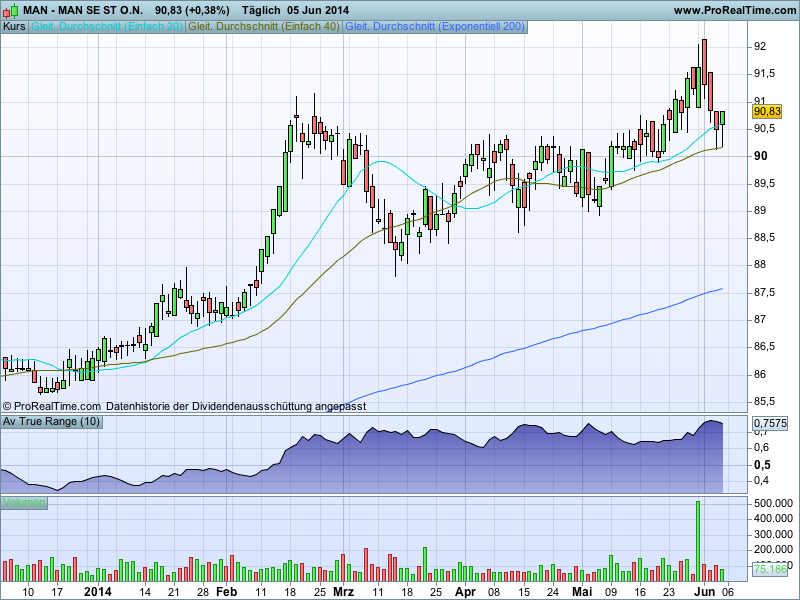Click the candlestick icon beside MAN title
This screenshot has width=800, height=600.
tap(10, 10)
